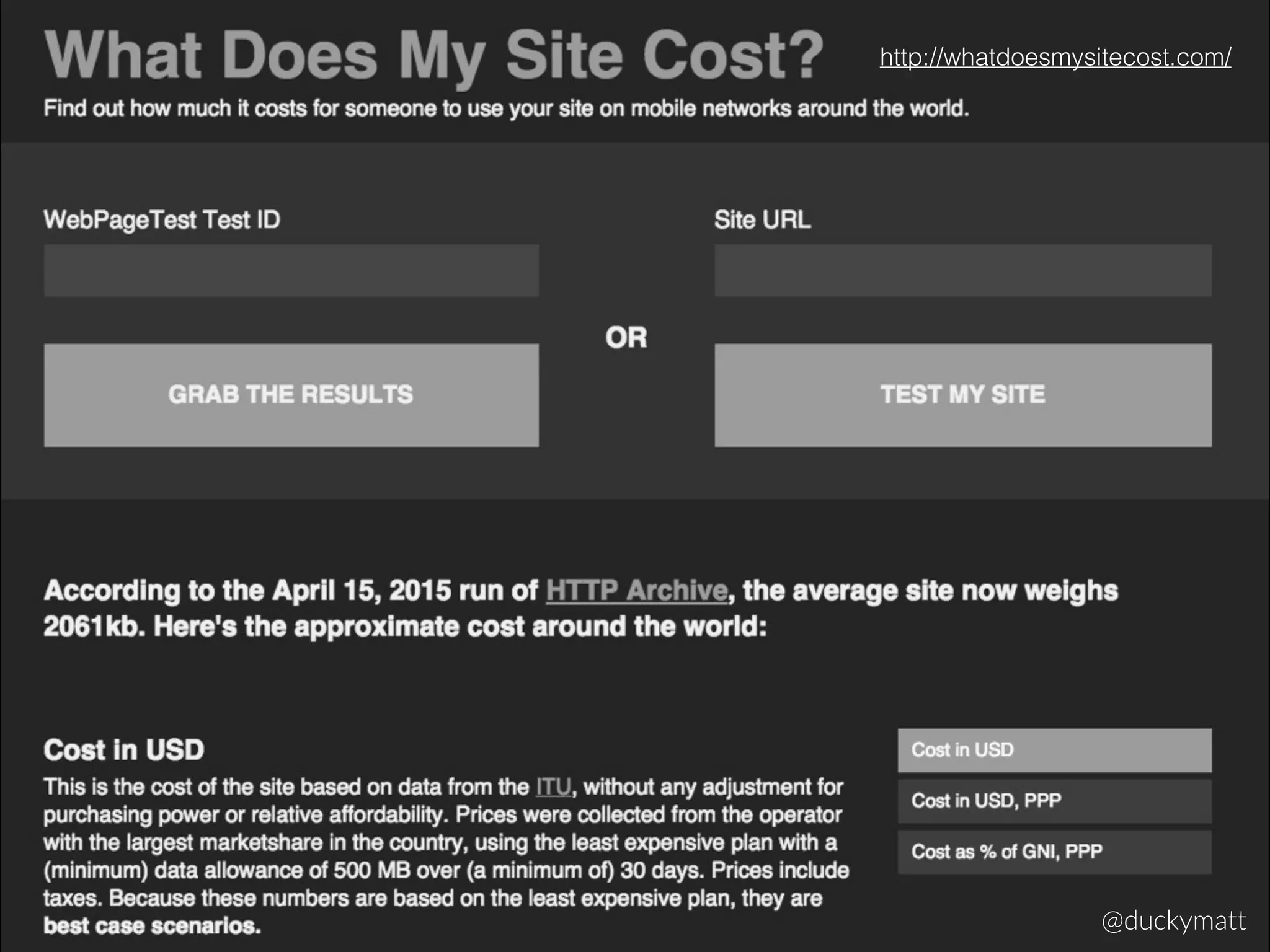Click the What Does My Site Cost? heading
Screen dimensions: 1270x952
coord(434,57)
